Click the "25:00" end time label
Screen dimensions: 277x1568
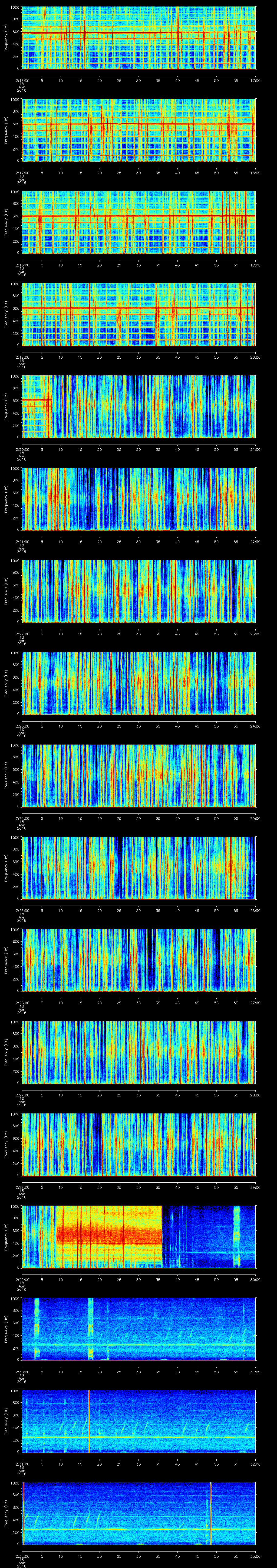pos(256,818)
